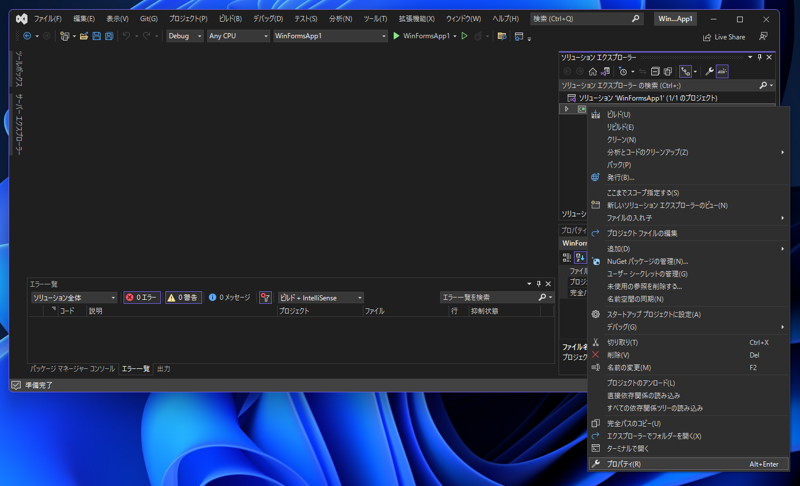
Task: Toggle the 0 メッセージ messages filter
Action: click(230, 297)
